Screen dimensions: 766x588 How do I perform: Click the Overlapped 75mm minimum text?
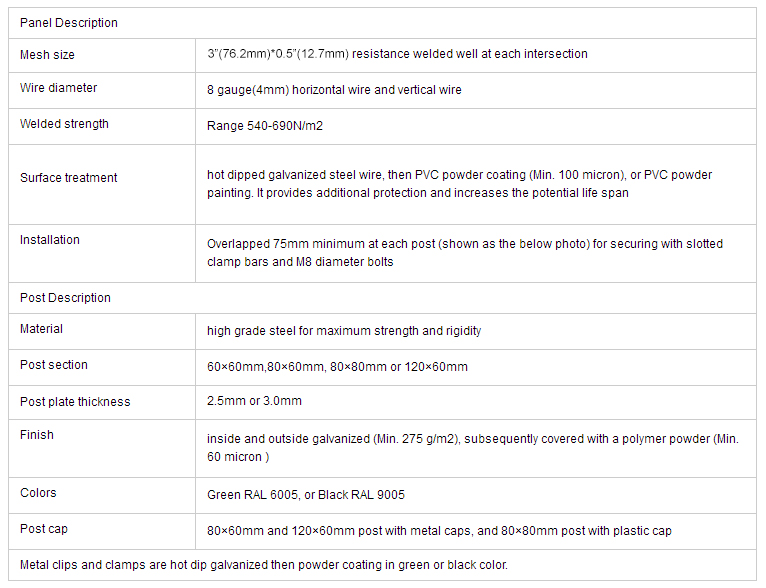[465, 253]
